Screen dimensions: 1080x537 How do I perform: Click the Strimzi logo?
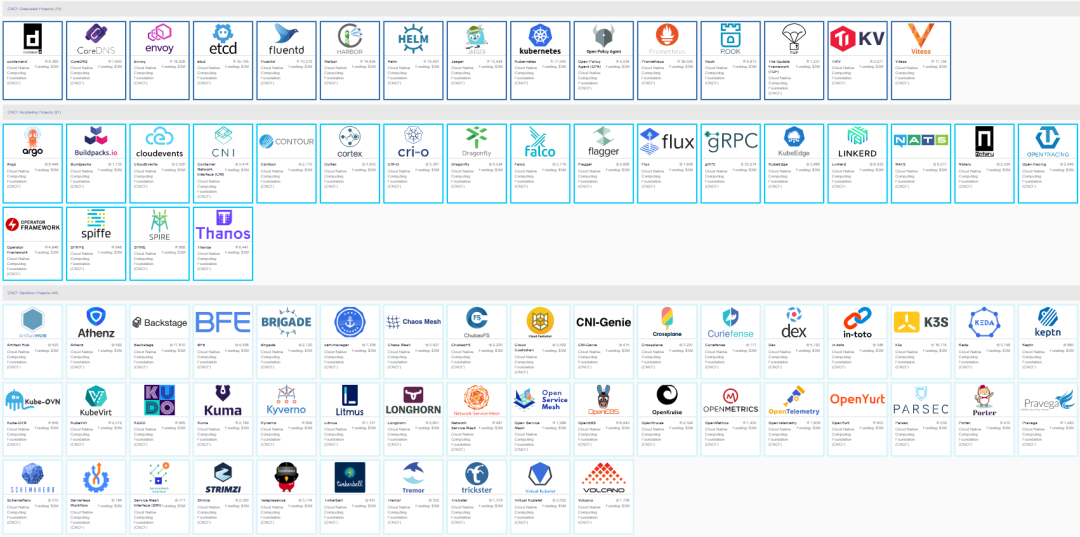click(x=223, y=477)
